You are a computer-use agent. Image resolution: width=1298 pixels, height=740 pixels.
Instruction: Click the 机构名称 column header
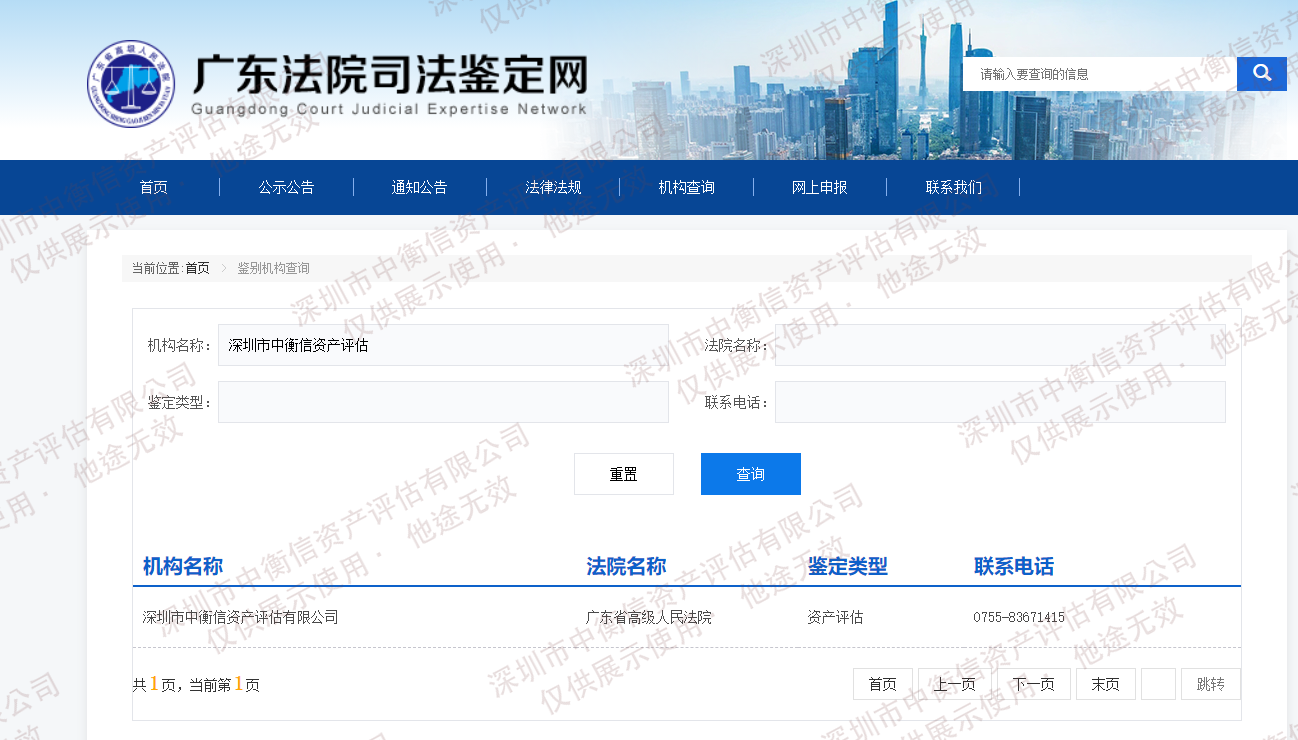point(183,566)
